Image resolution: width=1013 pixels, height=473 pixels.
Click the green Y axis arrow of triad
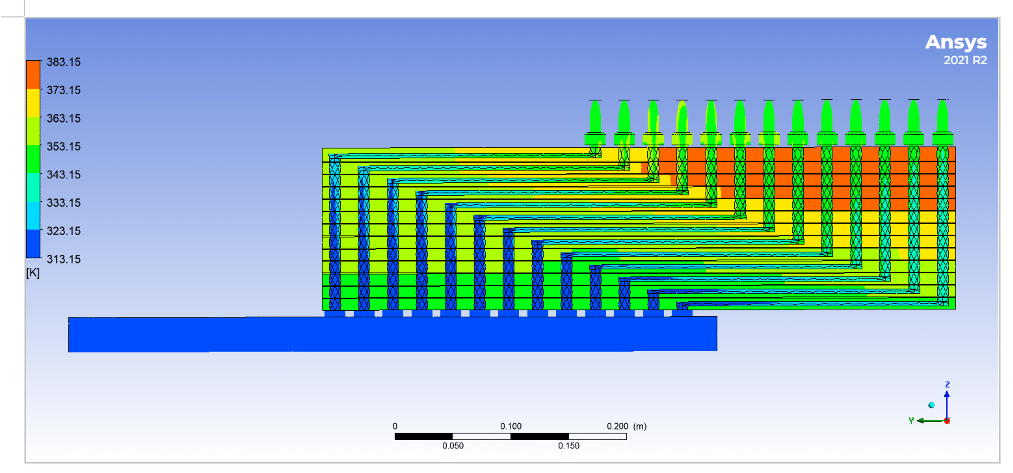[x=930, y=421]
